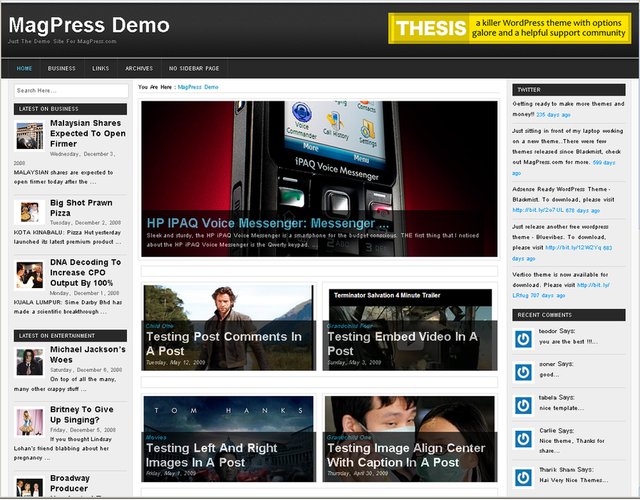Click Britney post thumbnail
Screen dimensions: 640x500
coord(29,422)
